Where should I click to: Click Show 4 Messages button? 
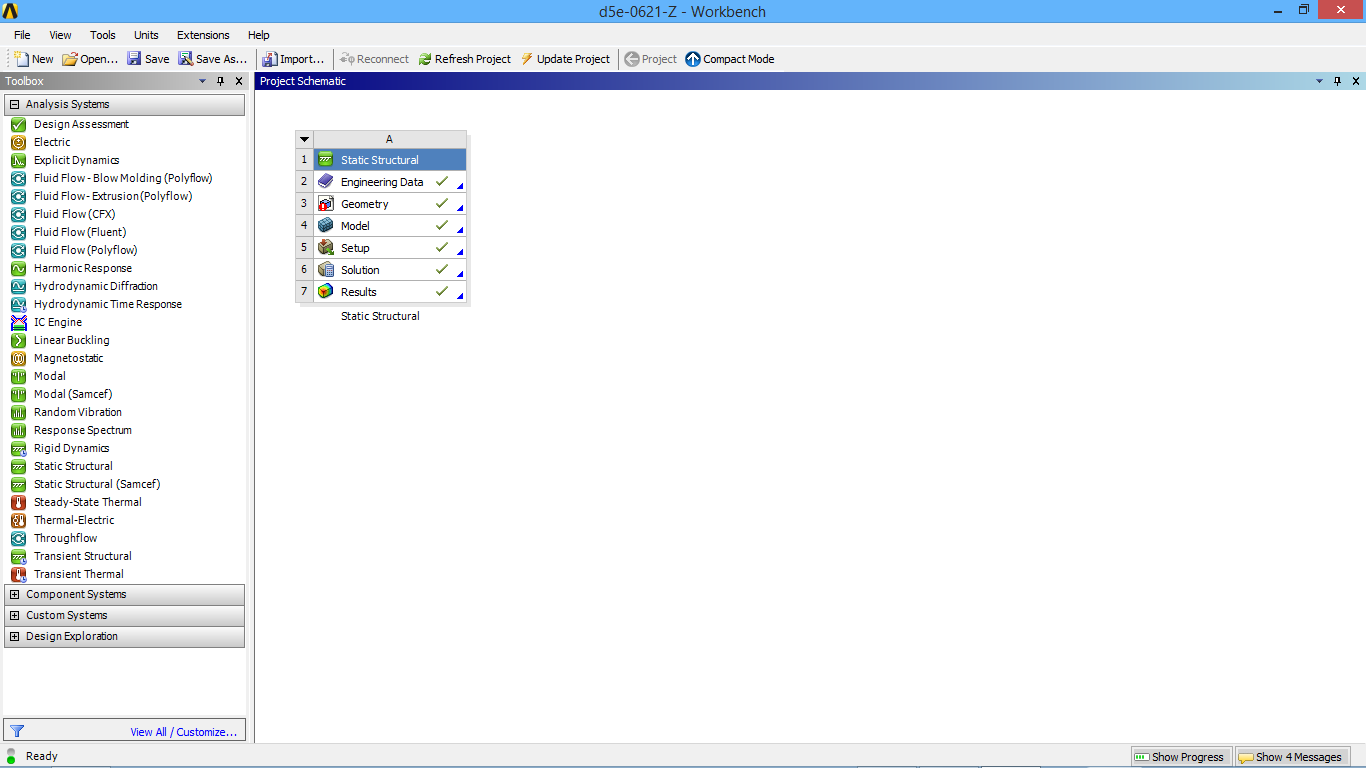tap(1292, 757)
